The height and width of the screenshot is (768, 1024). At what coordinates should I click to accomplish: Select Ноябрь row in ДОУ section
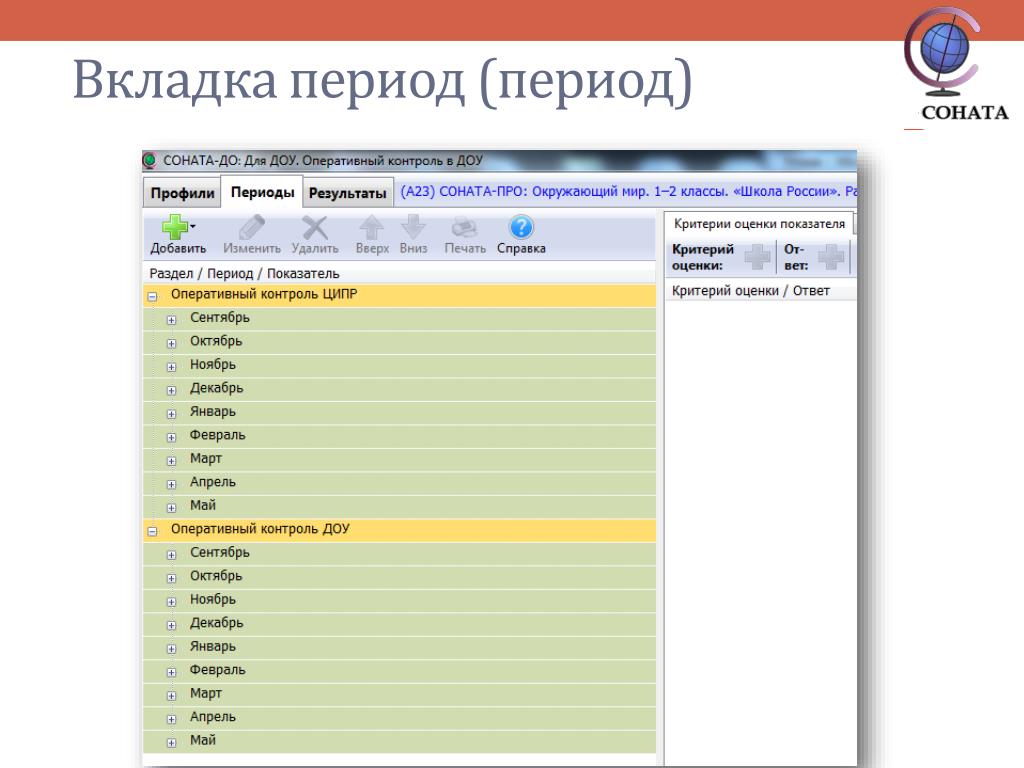(x=399, y=600)
